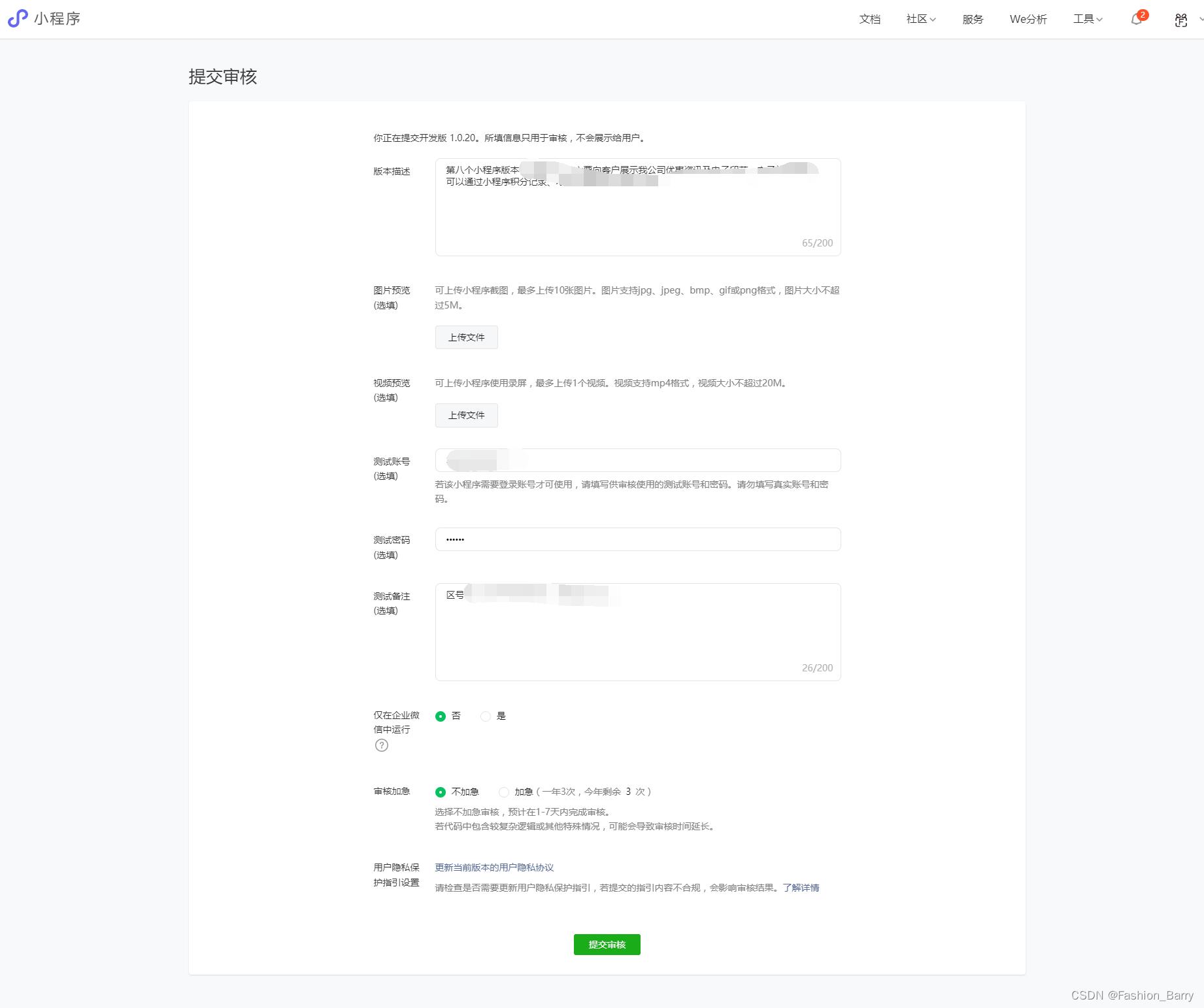Click inside the 测试密码 password field
This screenshot has height=1008, width=1204.
tap(637, 539)
